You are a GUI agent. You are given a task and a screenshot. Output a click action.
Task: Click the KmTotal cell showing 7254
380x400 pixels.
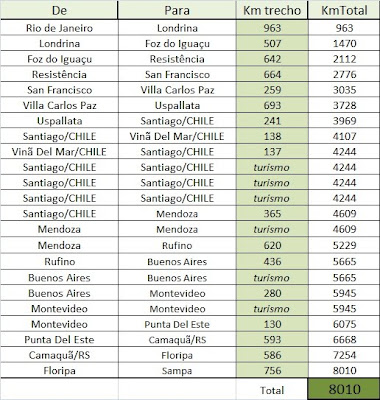(x=344, y=355)
